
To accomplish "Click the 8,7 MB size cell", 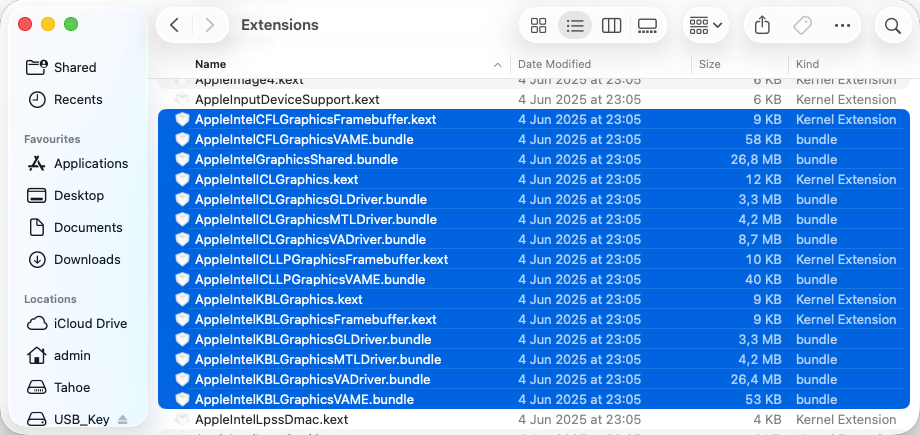I will [x=760, y=240].
